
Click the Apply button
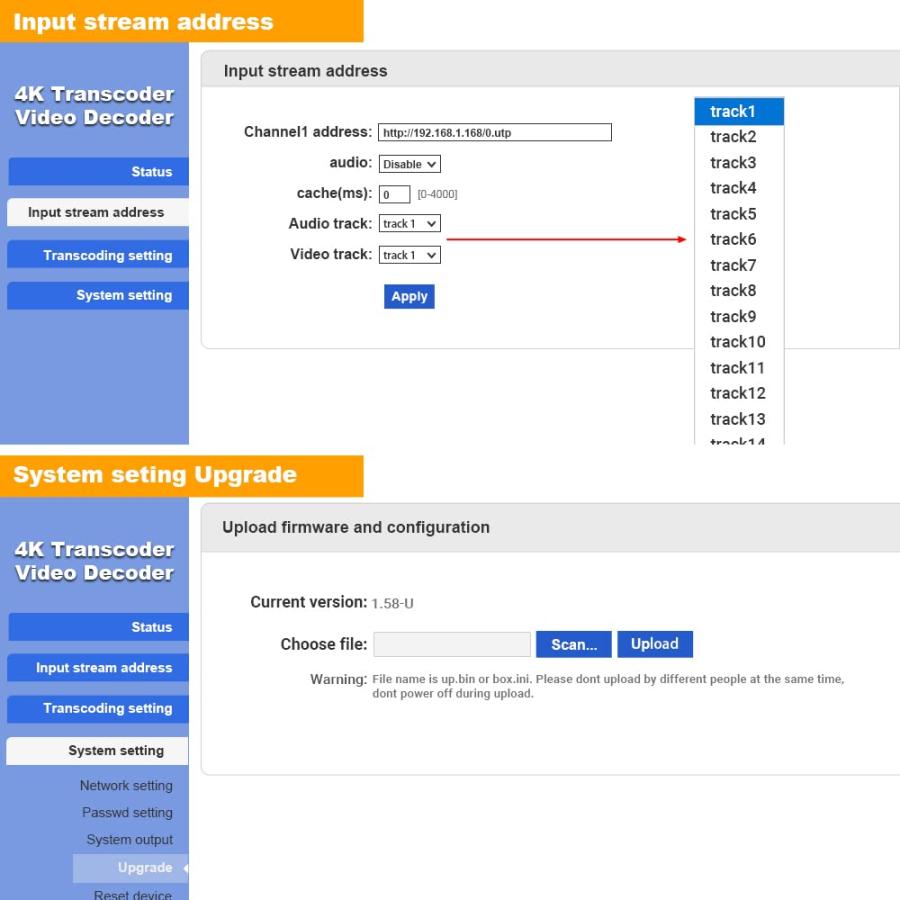[x=409, y=296]
